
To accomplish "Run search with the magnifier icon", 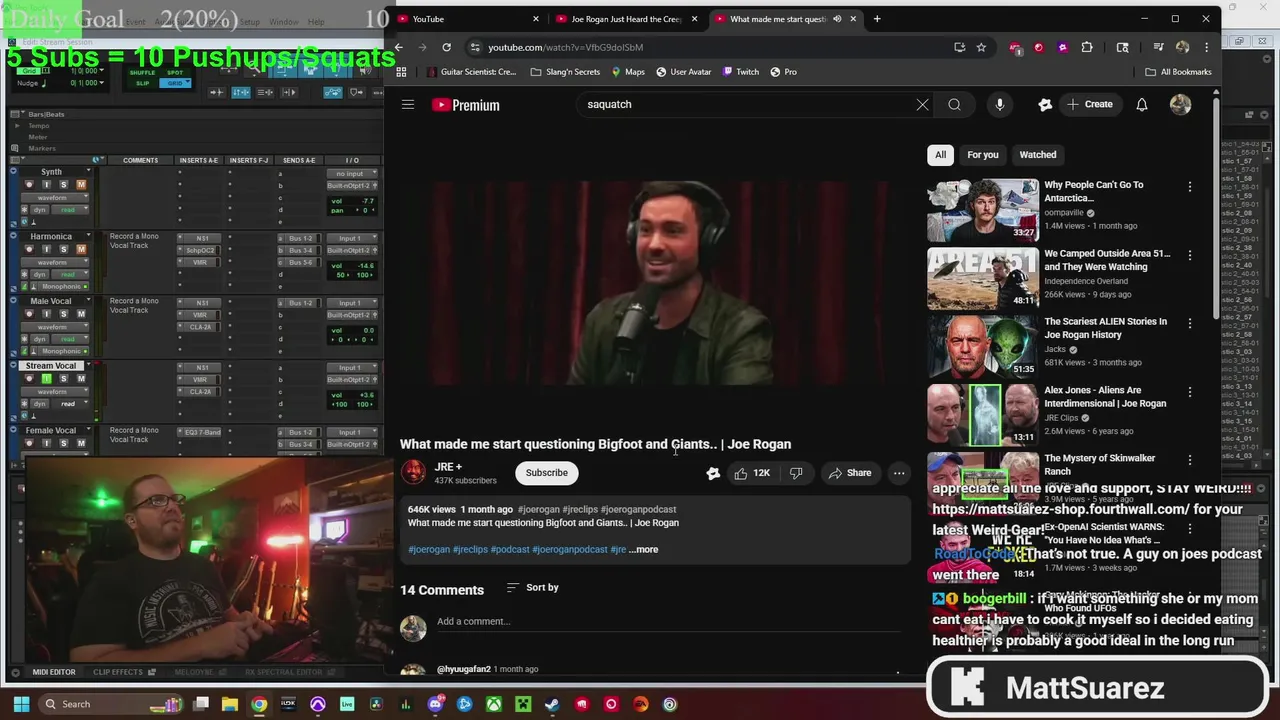I will [954, 105].
